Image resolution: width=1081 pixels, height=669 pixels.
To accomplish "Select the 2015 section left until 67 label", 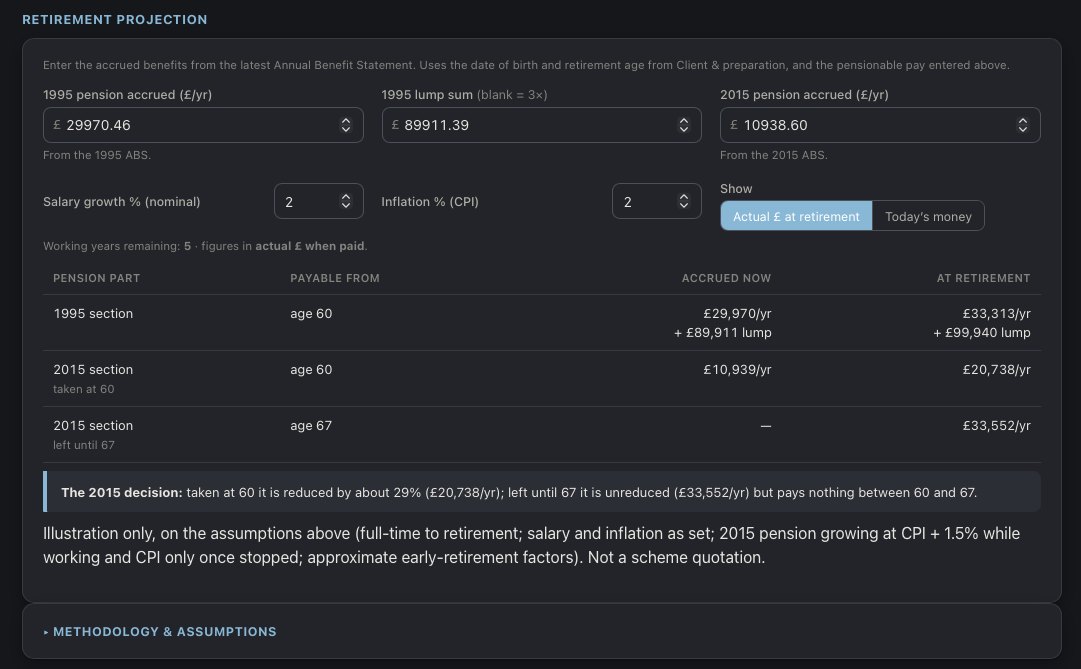I will point(93,435).
